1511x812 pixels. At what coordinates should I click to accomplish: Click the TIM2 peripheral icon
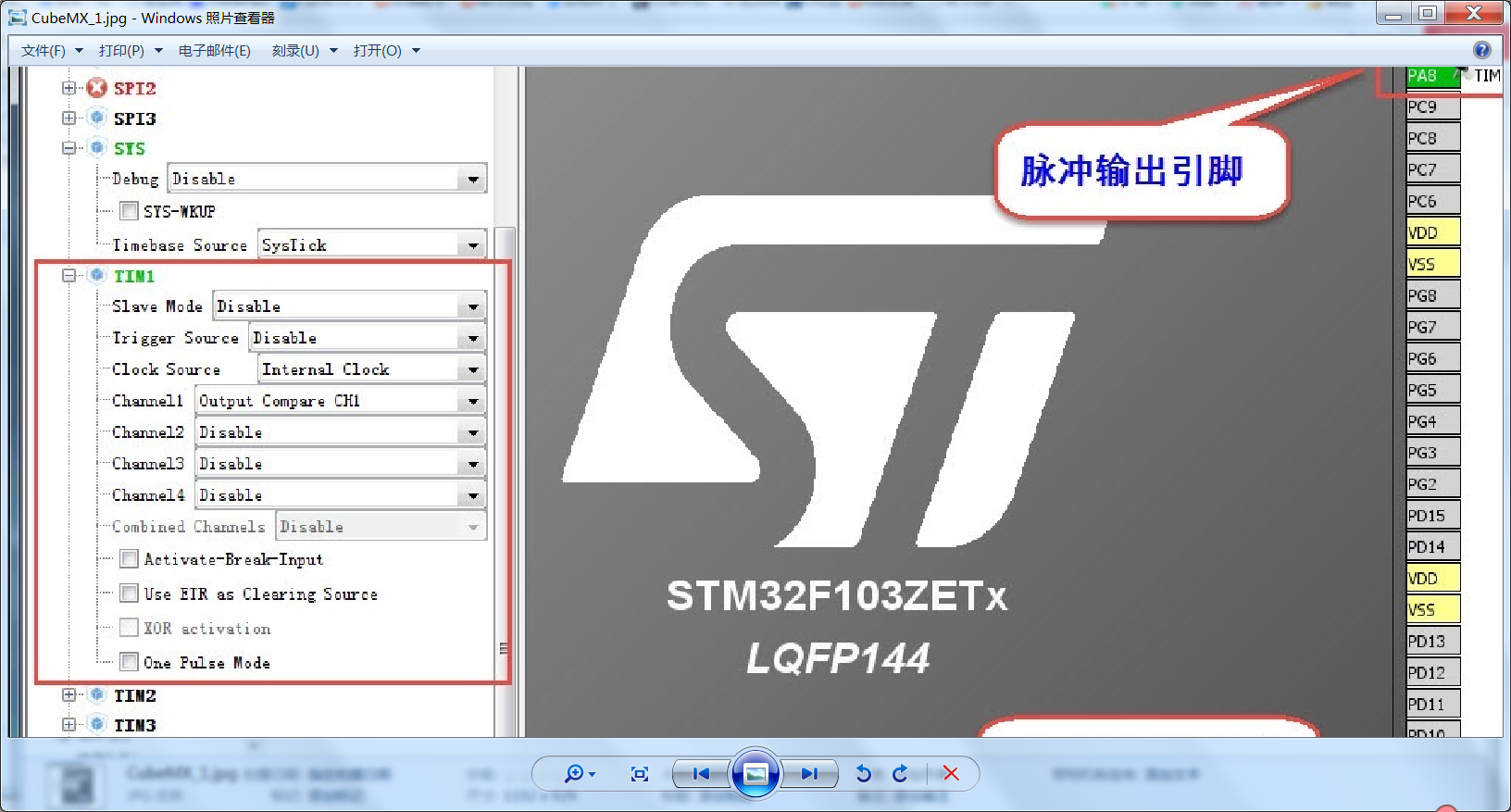click(97, 694)
